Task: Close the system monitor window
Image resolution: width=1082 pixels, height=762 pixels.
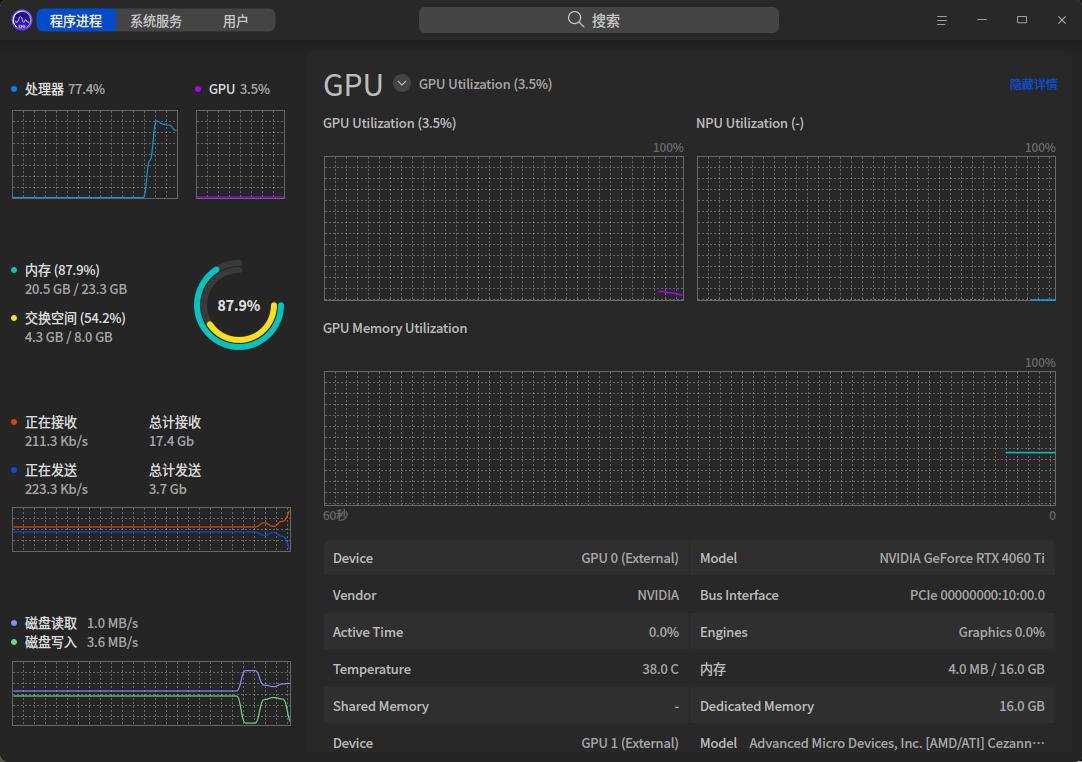Action: pos(1061,20)
